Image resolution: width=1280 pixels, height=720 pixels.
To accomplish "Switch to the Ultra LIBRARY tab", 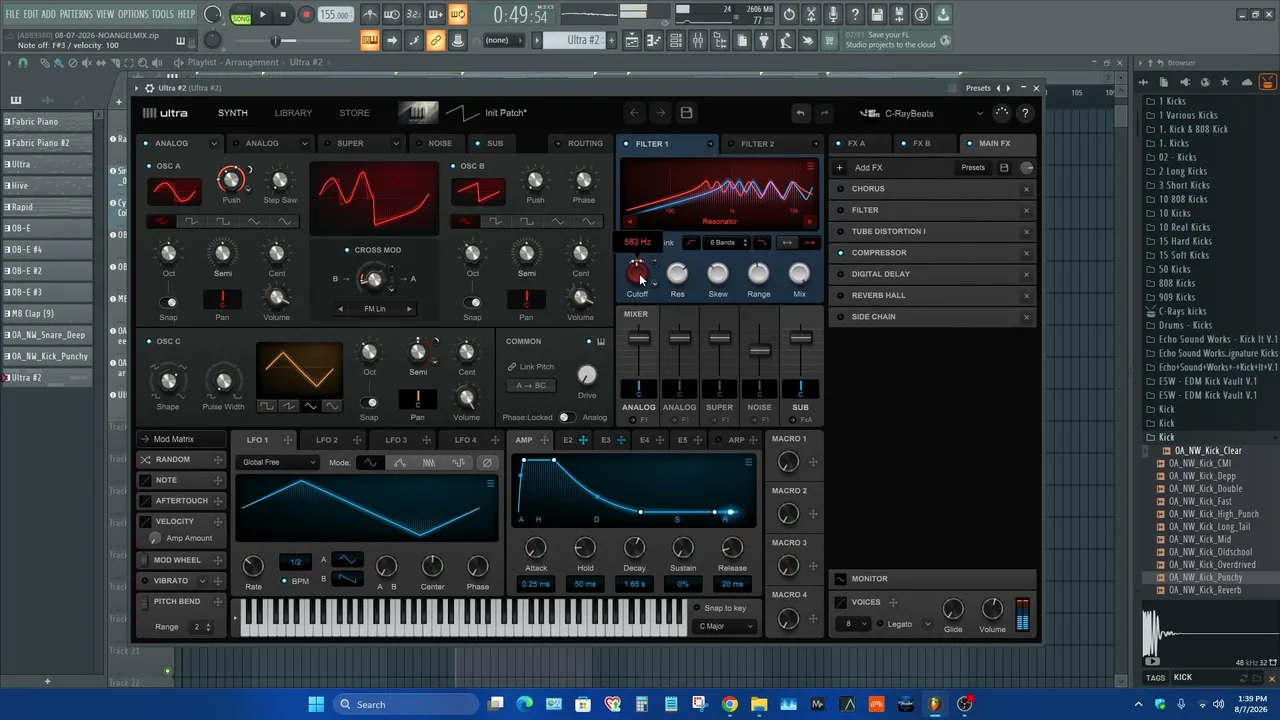I will coord(293,113).
